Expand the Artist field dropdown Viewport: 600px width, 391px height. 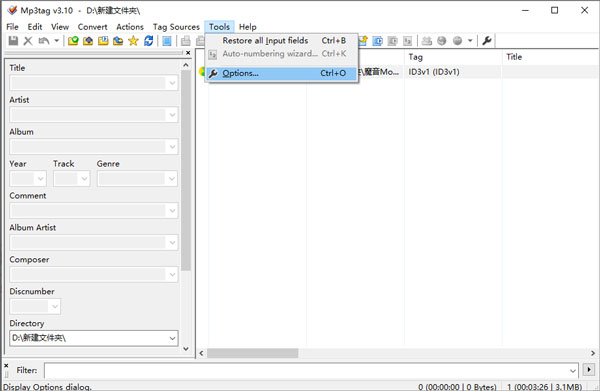click(172, 115)
